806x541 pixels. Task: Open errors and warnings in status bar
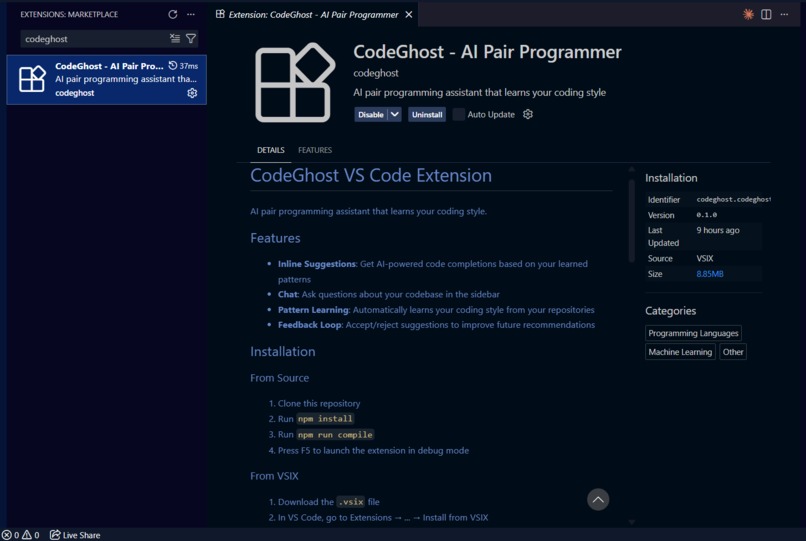pos(21,535)
